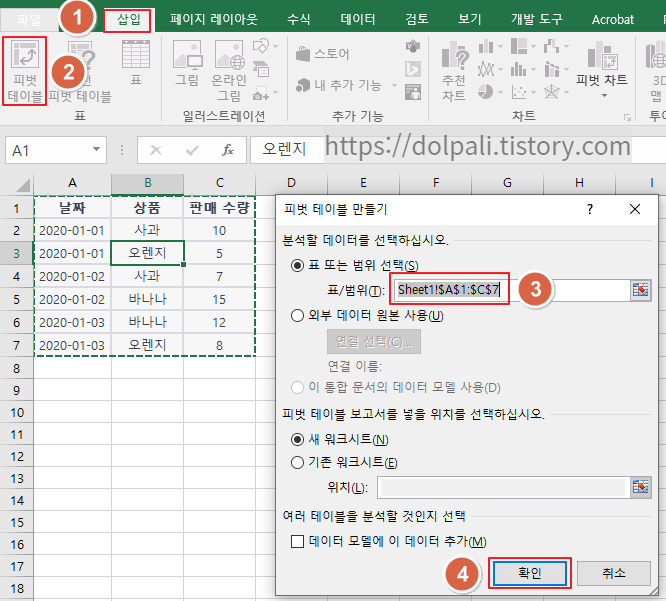Insert a statistic (histogram) chart
Viewport: 666px width, 601px height.
coord(519,69)
